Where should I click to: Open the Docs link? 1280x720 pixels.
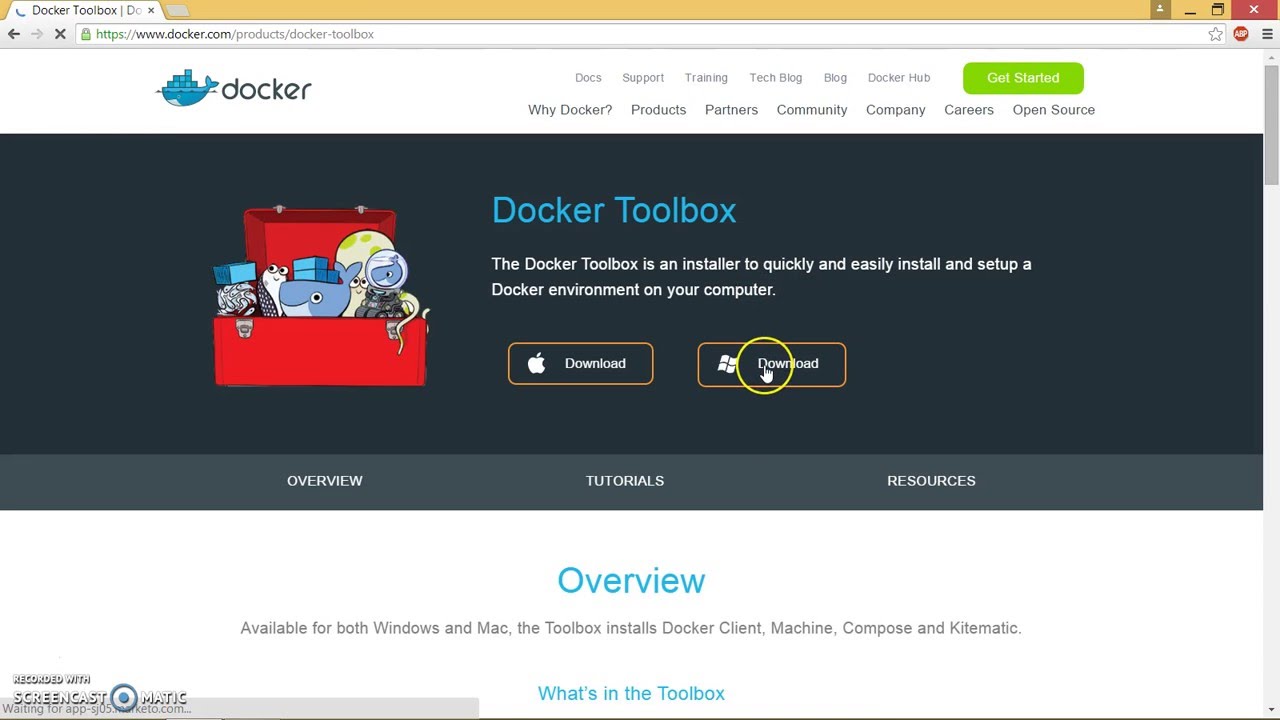[588, 78]
